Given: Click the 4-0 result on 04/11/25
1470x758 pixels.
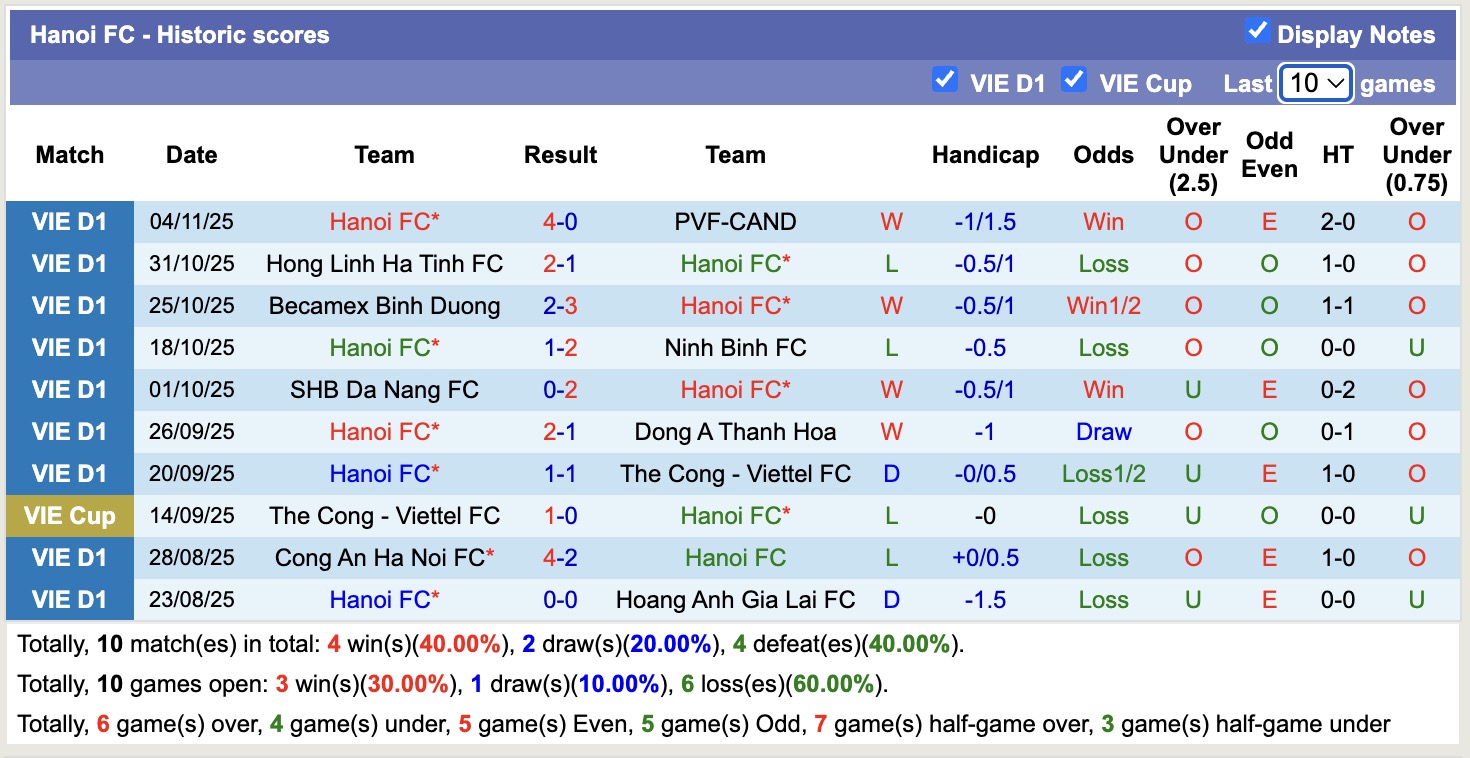Looking at the screenshot, I should [x=560, y=222].
